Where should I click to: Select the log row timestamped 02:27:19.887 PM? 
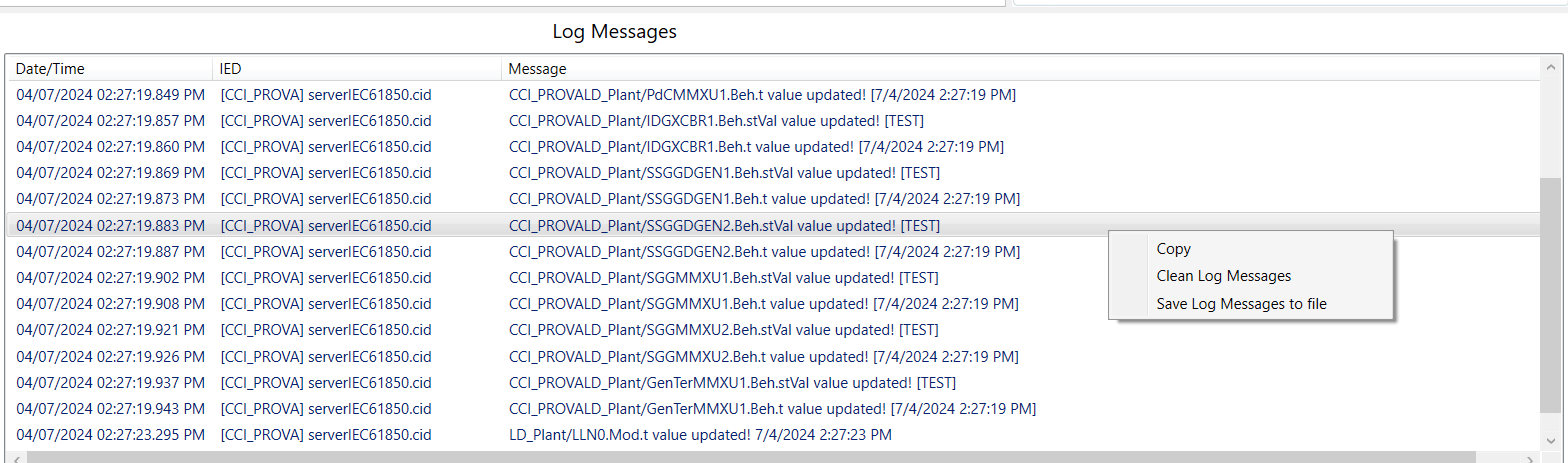coord(774,251)
